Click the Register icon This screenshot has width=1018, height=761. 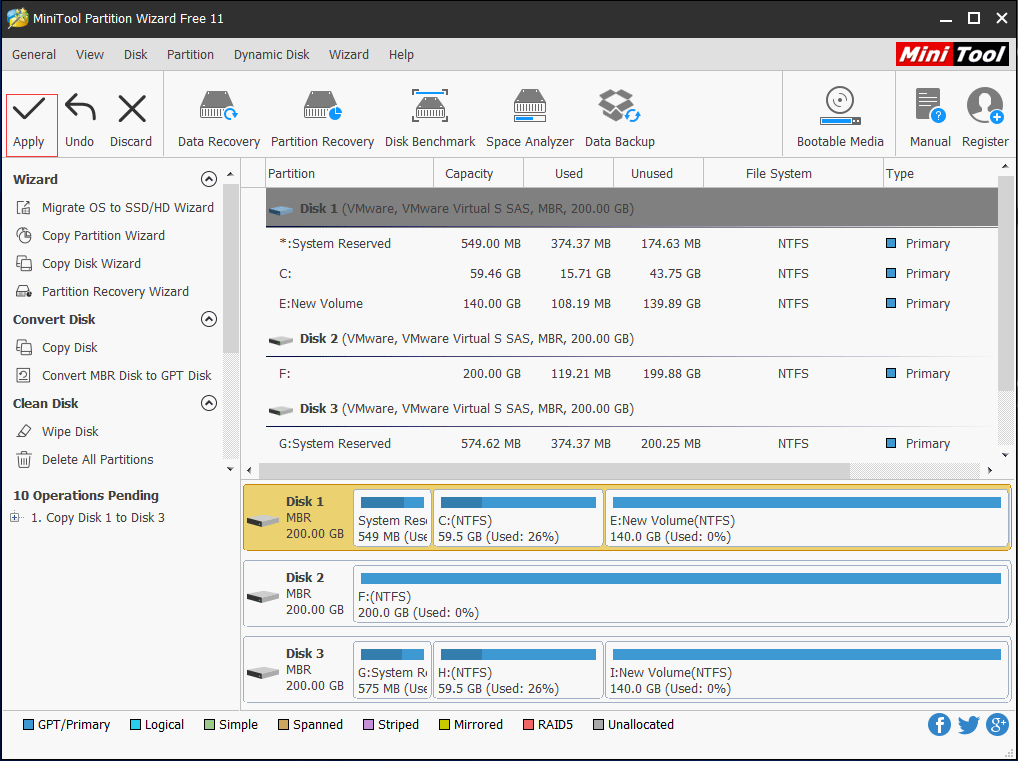click(985, 118)
